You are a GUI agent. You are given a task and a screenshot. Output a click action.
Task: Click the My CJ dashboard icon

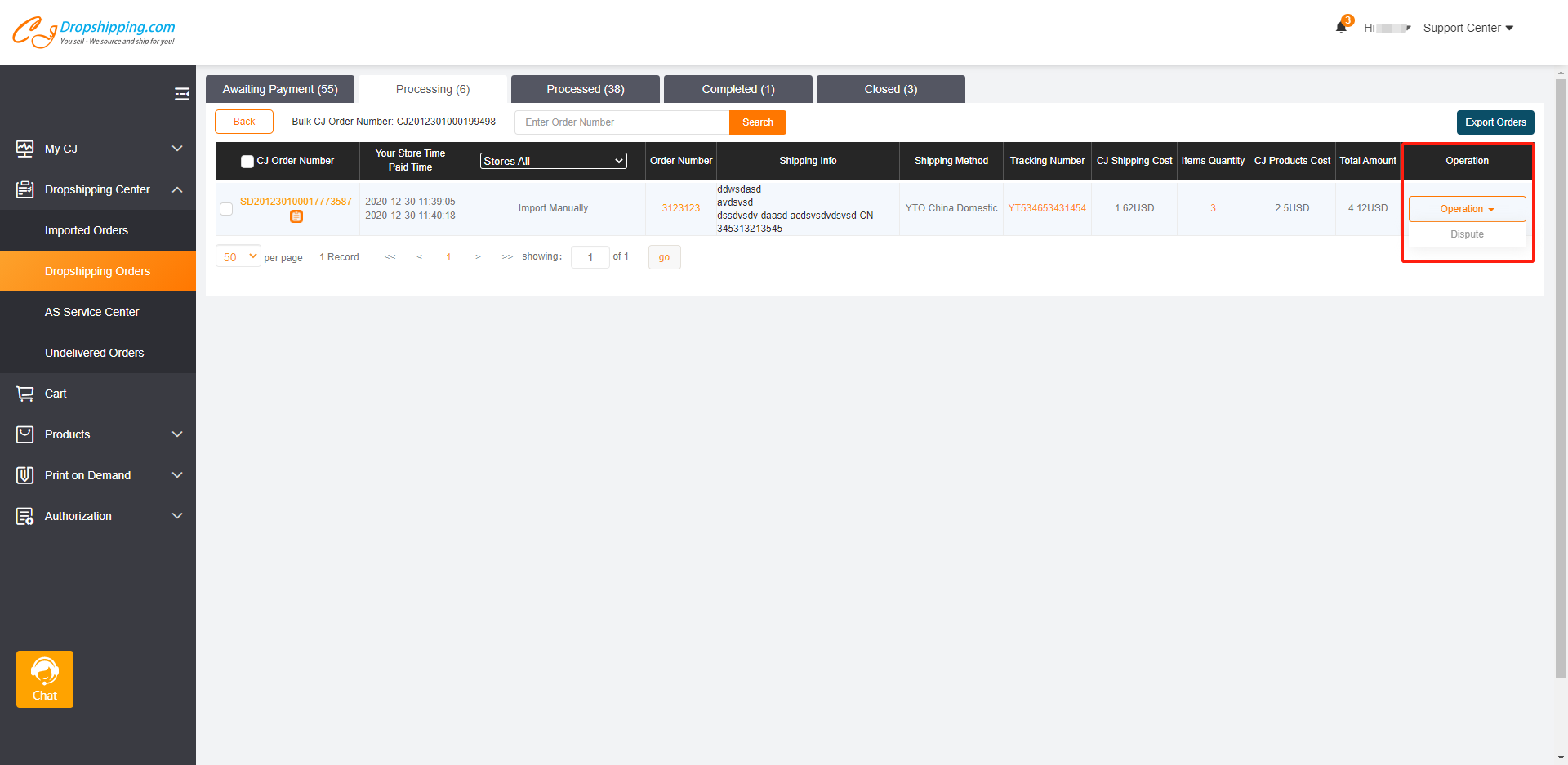[25, 149]
